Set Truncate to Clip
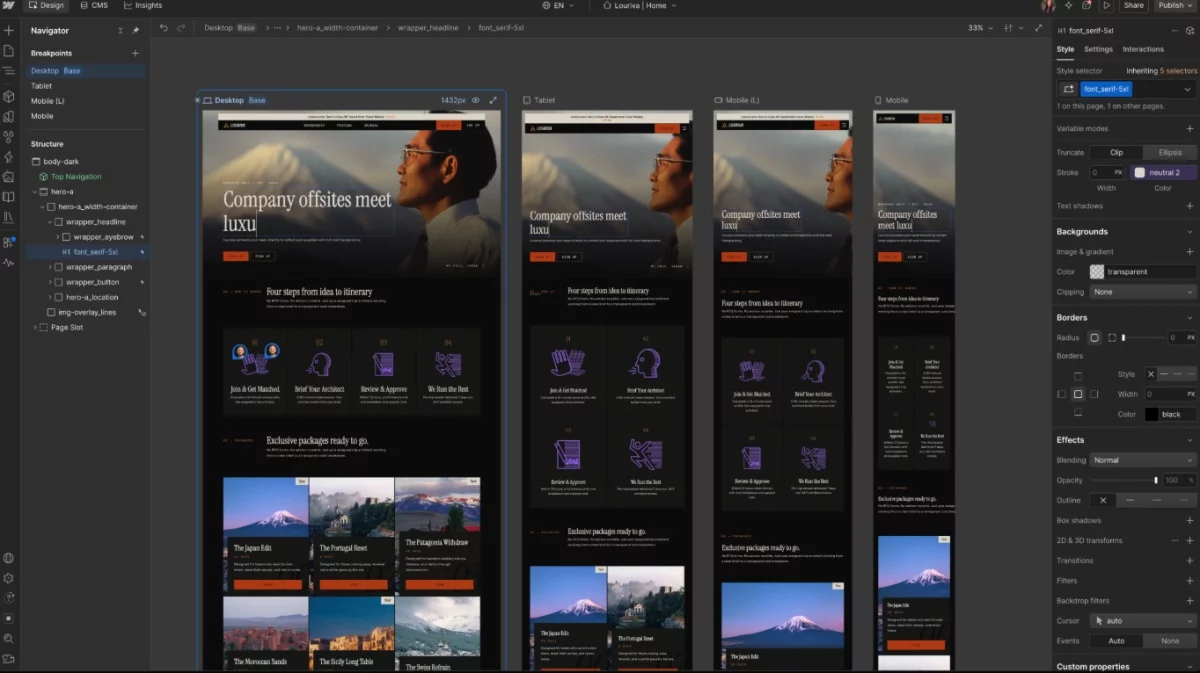Image resolution: width=1200 pixels, height=673 pixels. tap(1116, 152)
